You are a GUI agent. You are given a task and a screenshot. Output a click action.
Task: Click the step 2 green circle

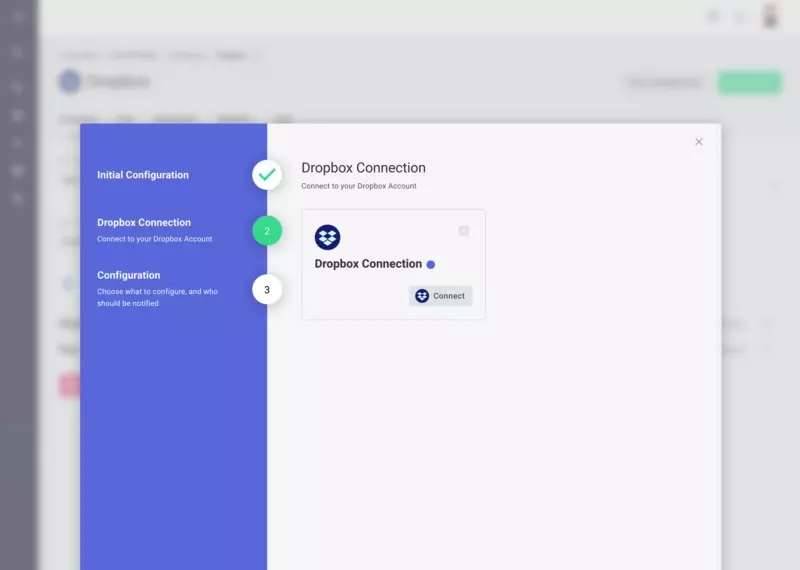(x=267, y=231)
